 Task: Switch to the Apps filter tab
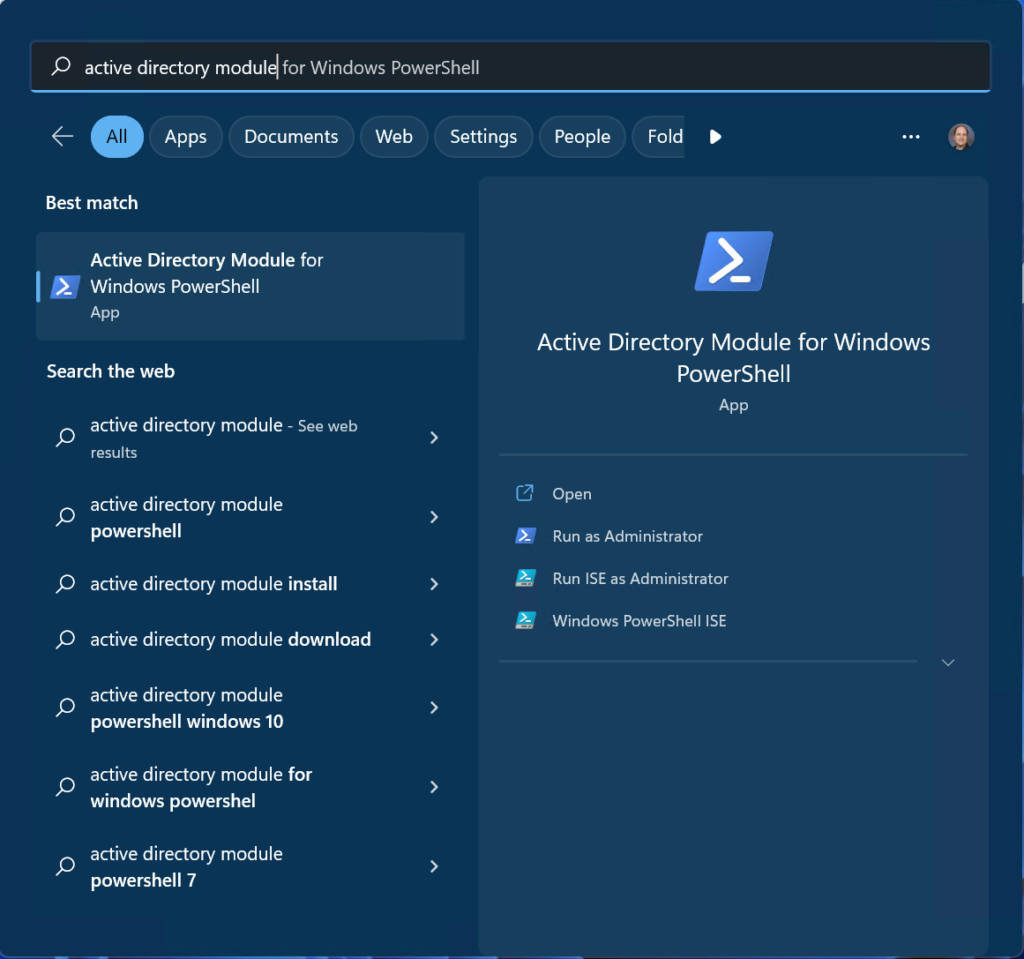[185, 137]
